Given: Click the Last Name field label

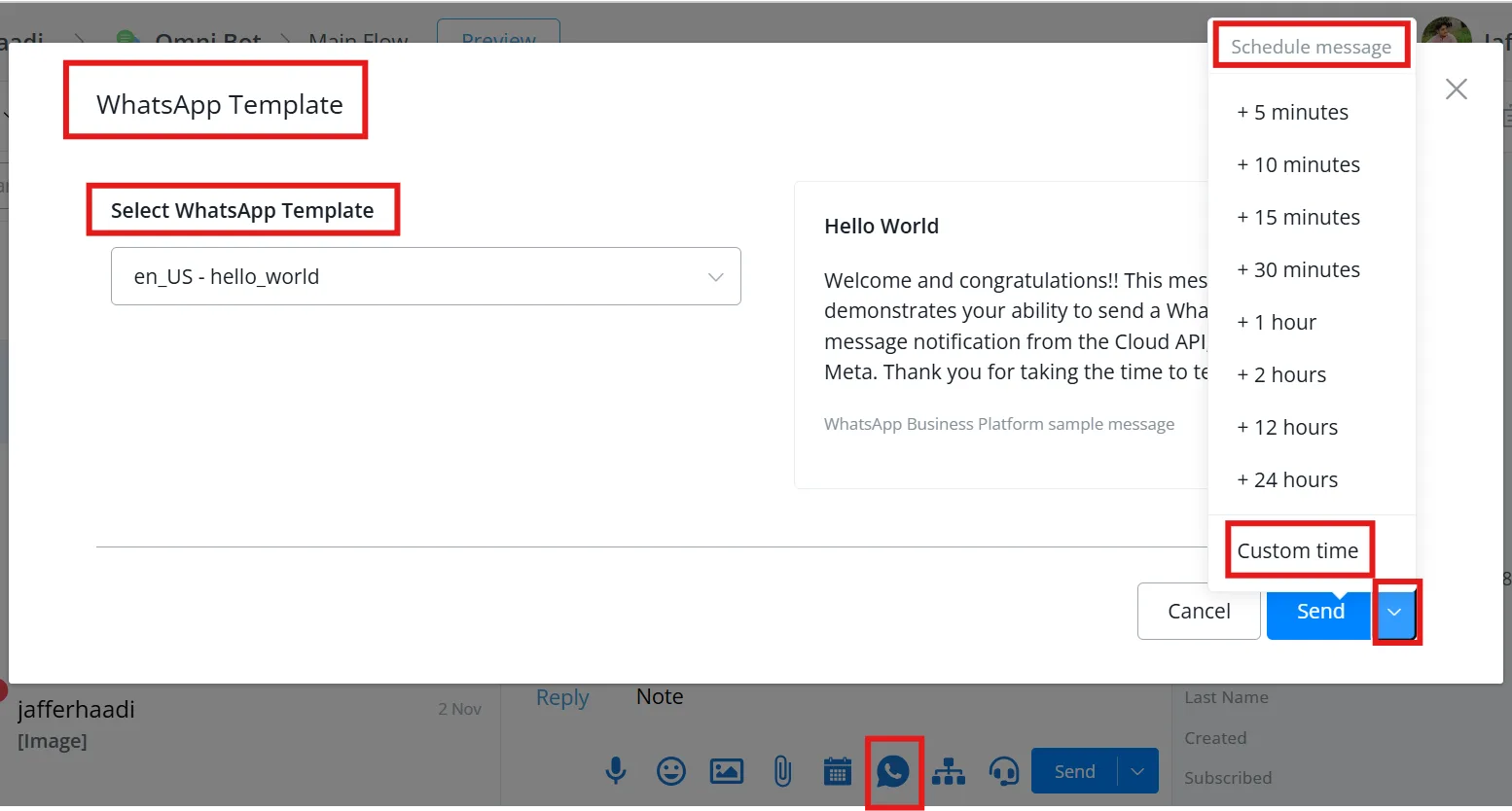Looking at the screenshot, I should pyautogui.click(x=1226, y=697).
